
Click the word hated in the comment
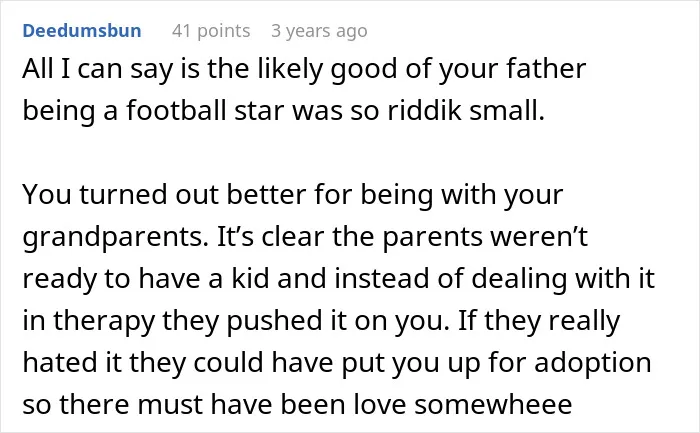pyautogui.click(x=60, y=362)
